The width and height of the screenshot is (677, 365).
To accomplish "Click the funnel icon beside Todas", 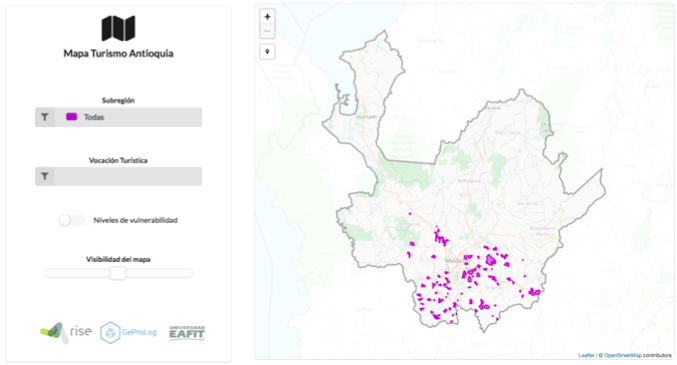I will tap(45, 117).
